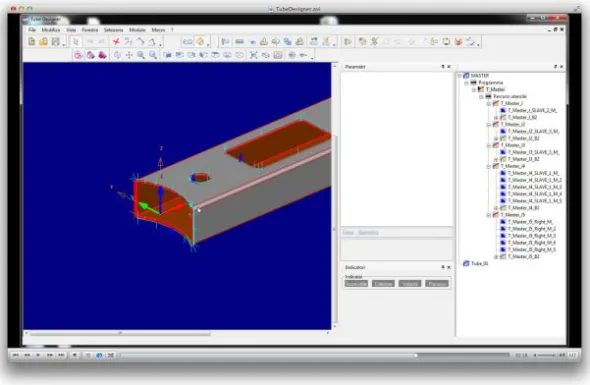
Task: Close the Parametri panel
Action: (x=449, y=67)
